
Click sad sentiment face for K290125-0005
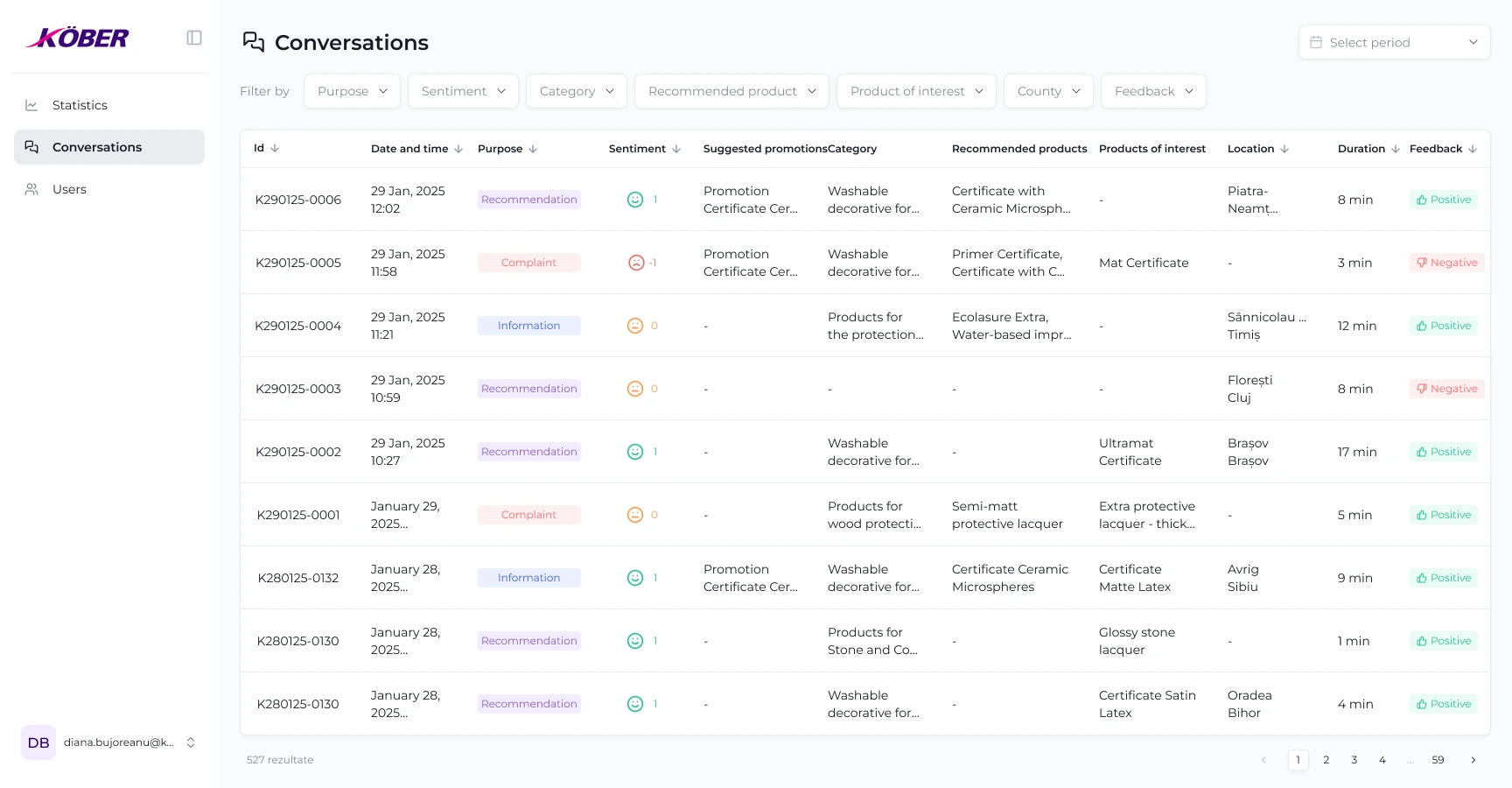point(636,263)
